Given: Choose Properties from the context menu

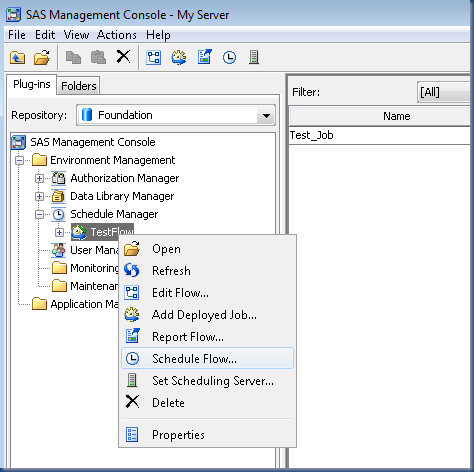Looking at the screenshot, I should 207,435.
